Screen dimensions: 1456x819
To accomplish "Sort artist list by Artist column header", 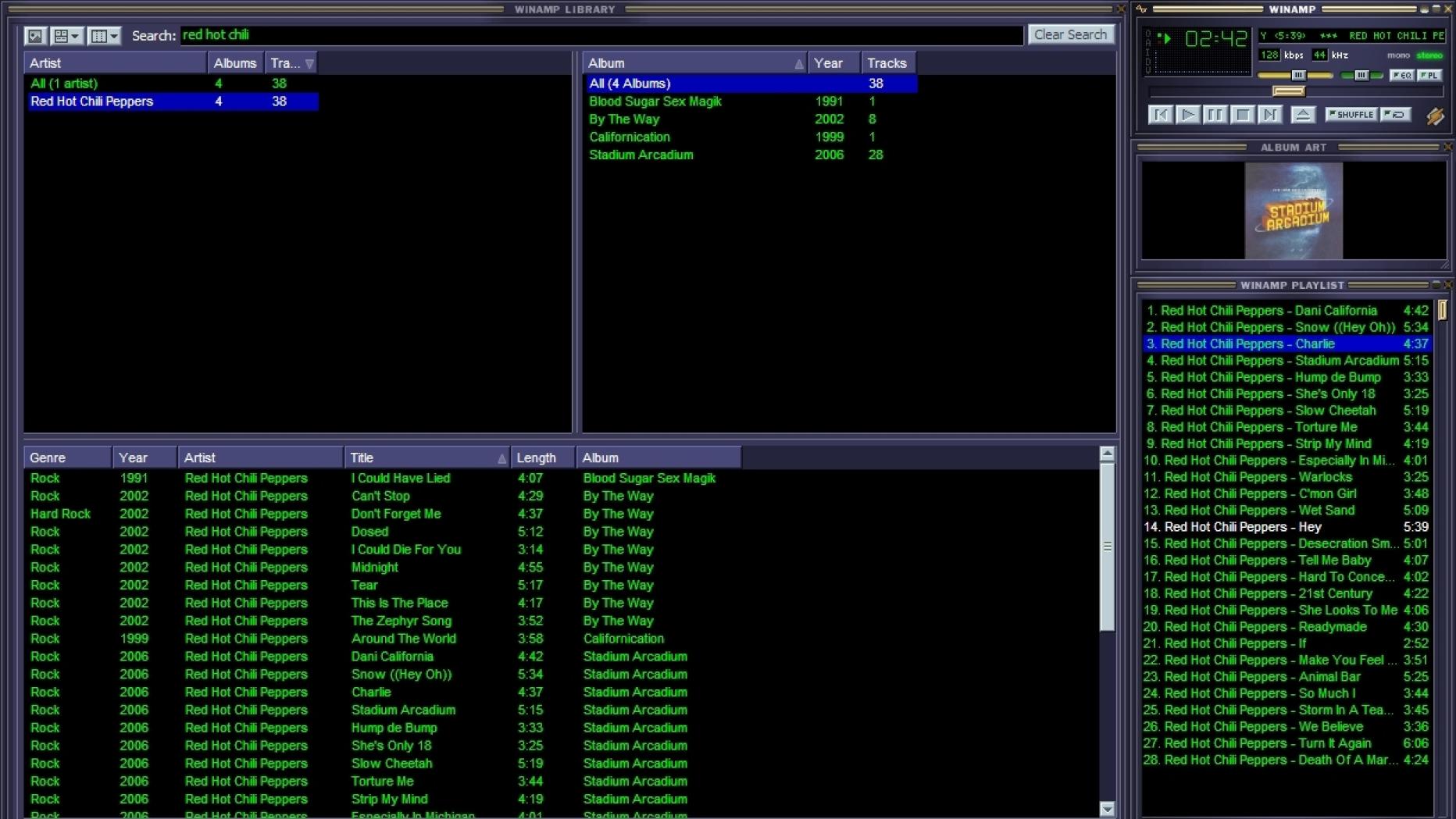I will pyautogui.click(x=116, y=63).
